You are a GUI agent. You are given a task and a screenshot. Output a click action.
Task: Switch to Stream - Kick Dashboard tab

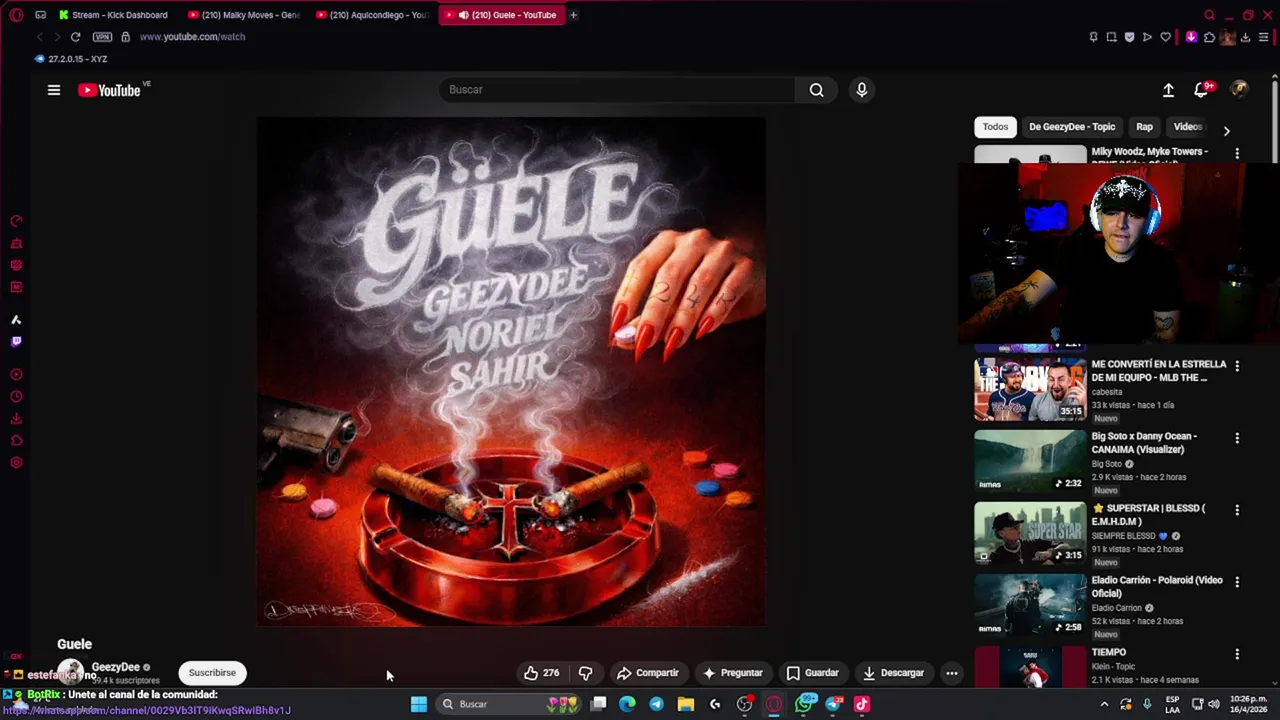[x=114, y=15]
